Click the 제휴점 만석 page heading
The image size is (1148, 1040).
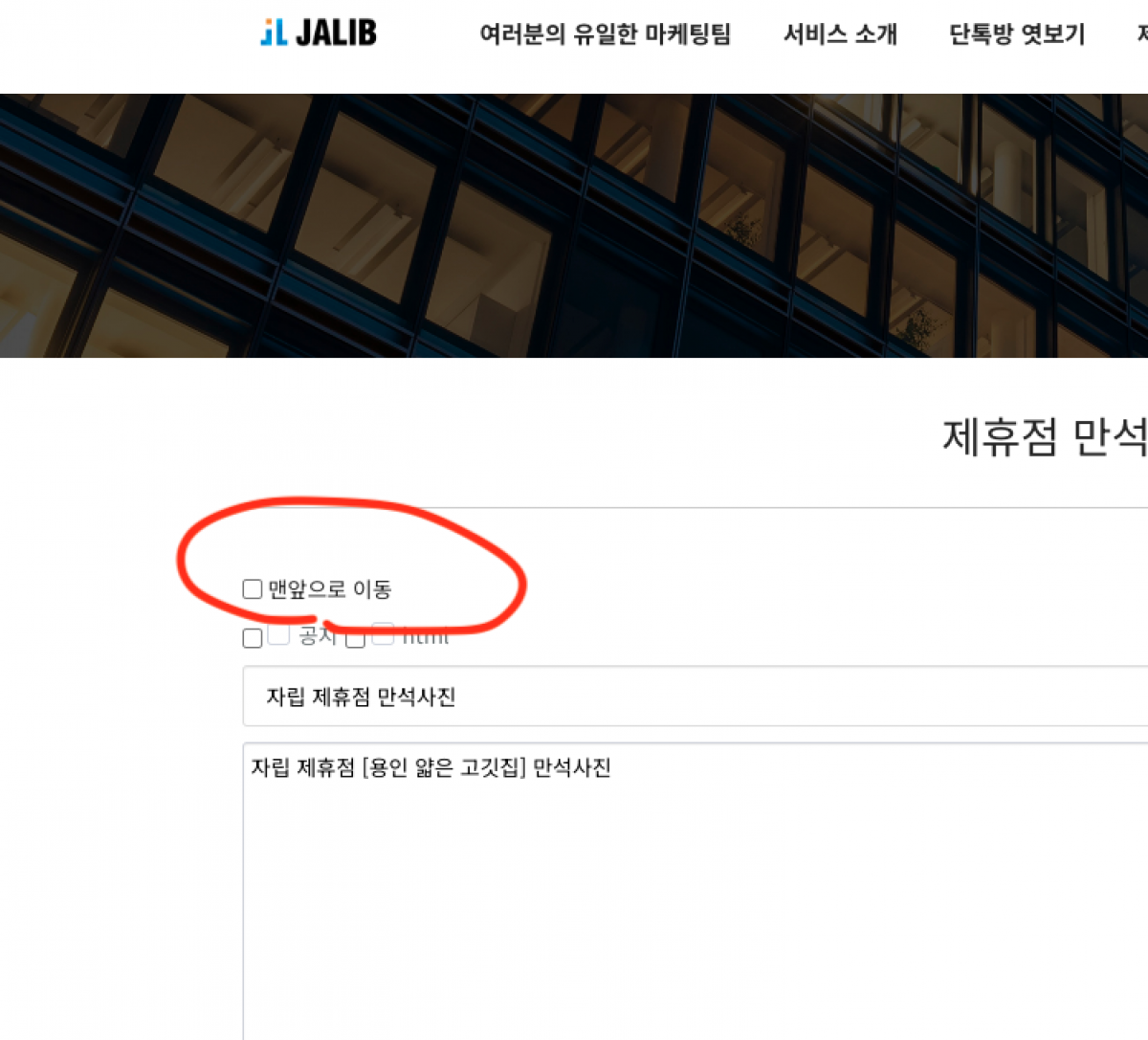(x=1044, y=437)
